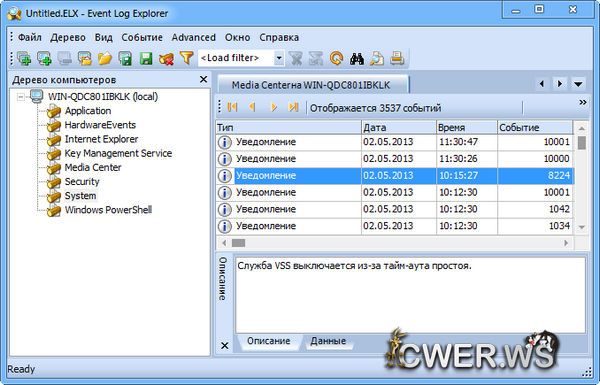Jump to first event navigation icon
The width and height of the screenshot is (600, 385).
point(232,107)
